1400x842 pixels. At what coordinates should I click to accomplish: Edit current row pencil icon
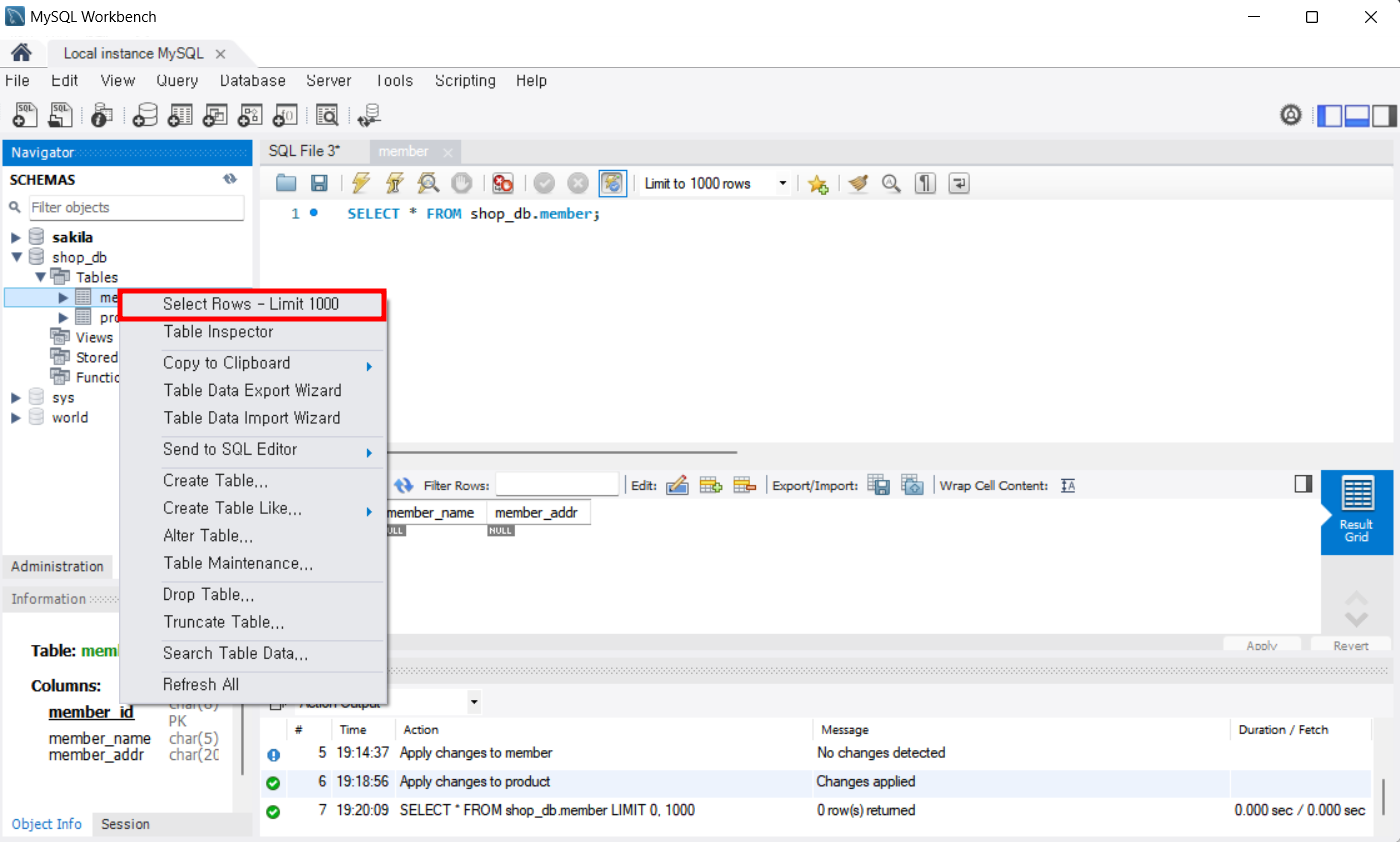pyautogui.click(x=677, y=485)
